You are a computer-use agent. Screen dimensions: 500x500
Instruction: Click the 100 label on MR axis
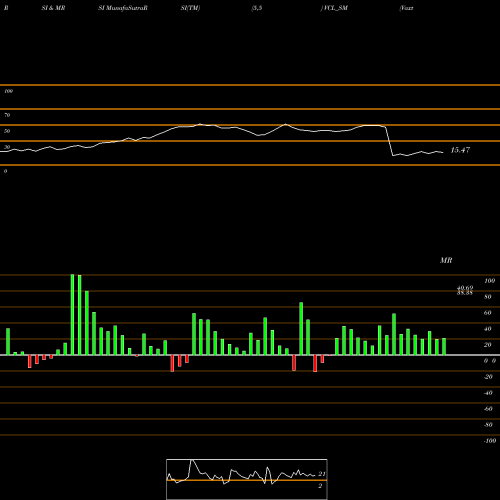coord(489,281)
